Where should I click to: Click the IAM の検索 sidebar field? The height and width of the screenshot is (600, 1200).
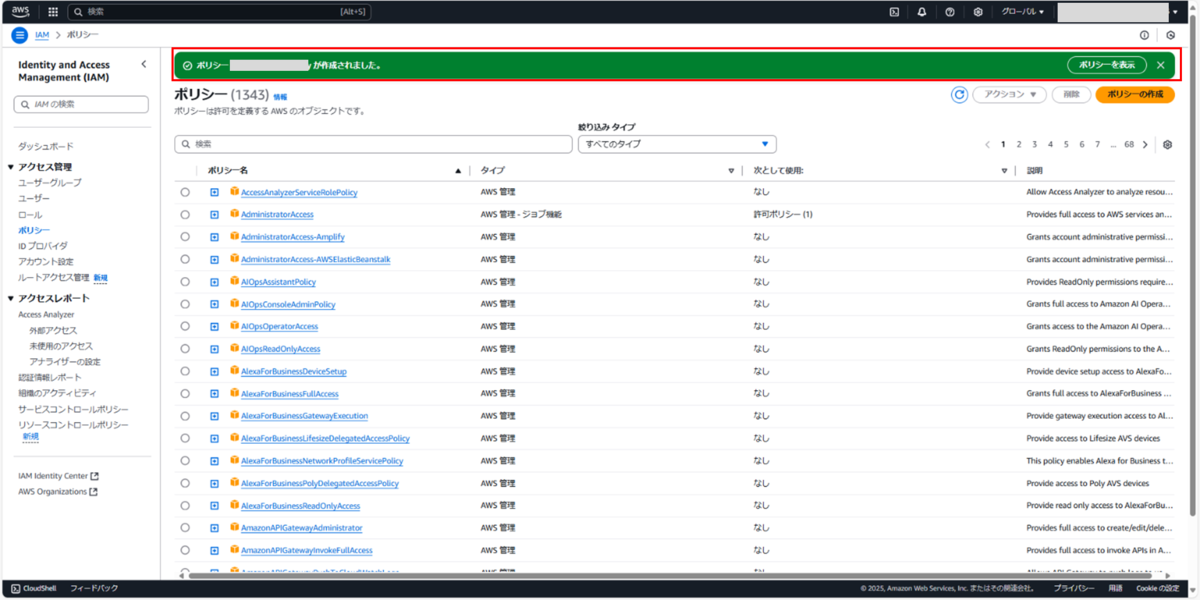tap(81, 104)
